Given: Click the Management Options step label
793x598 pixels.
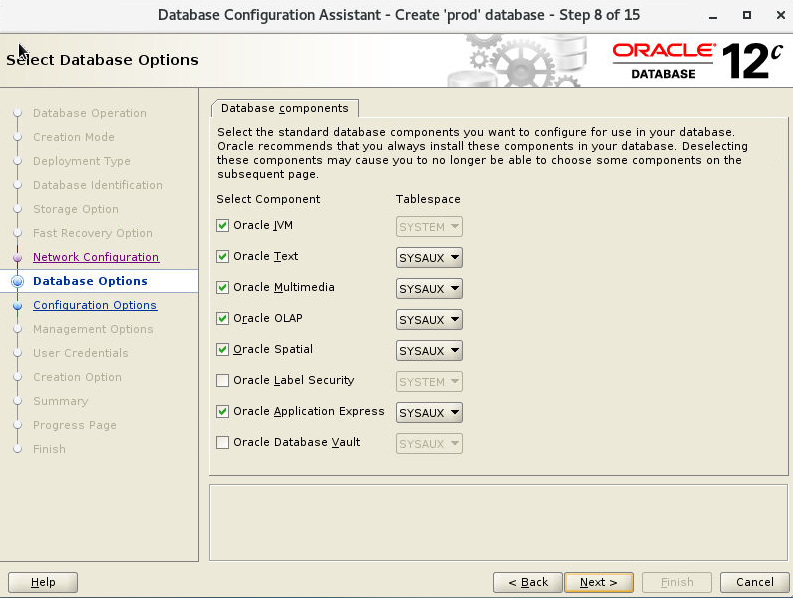Looking at the screenshot, I should [93, 329].
